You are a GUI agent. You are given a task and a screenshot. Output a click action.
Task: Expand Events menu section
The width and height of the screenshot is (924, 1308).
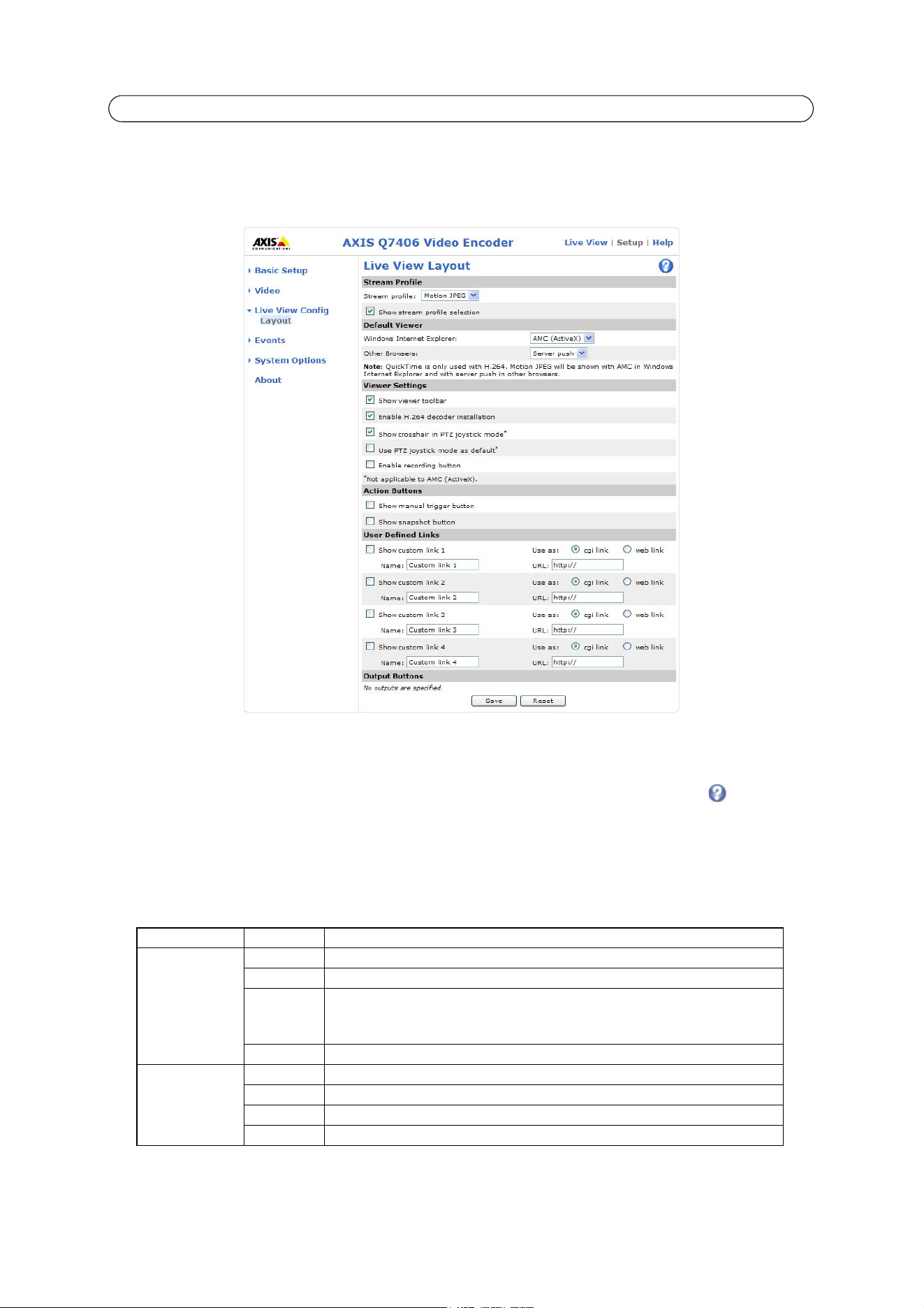coord(270,340)
